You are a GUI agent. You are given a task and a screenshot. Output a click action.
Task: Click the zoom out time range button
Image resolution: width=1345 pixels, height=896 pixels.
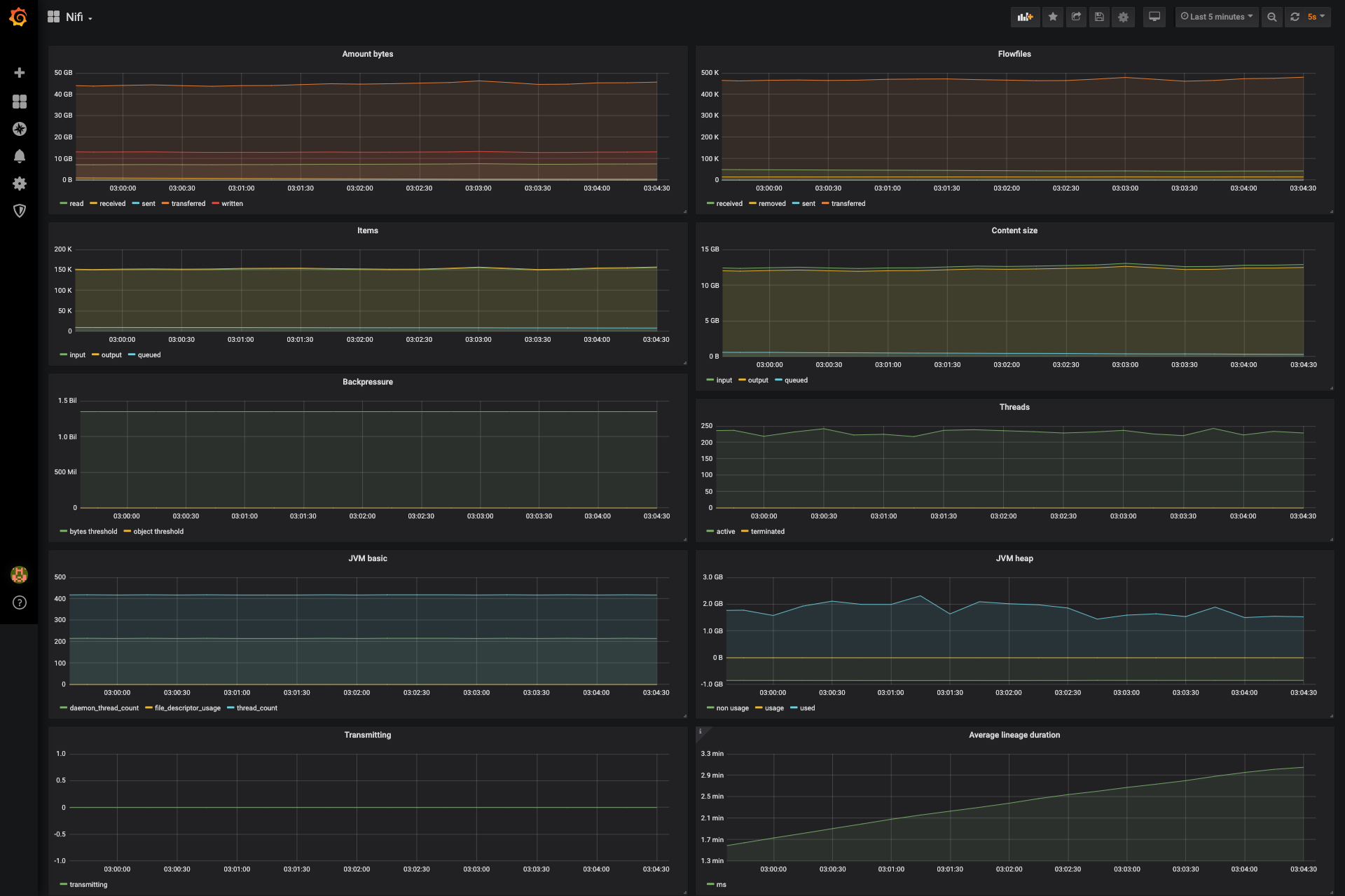(1271, 17)
